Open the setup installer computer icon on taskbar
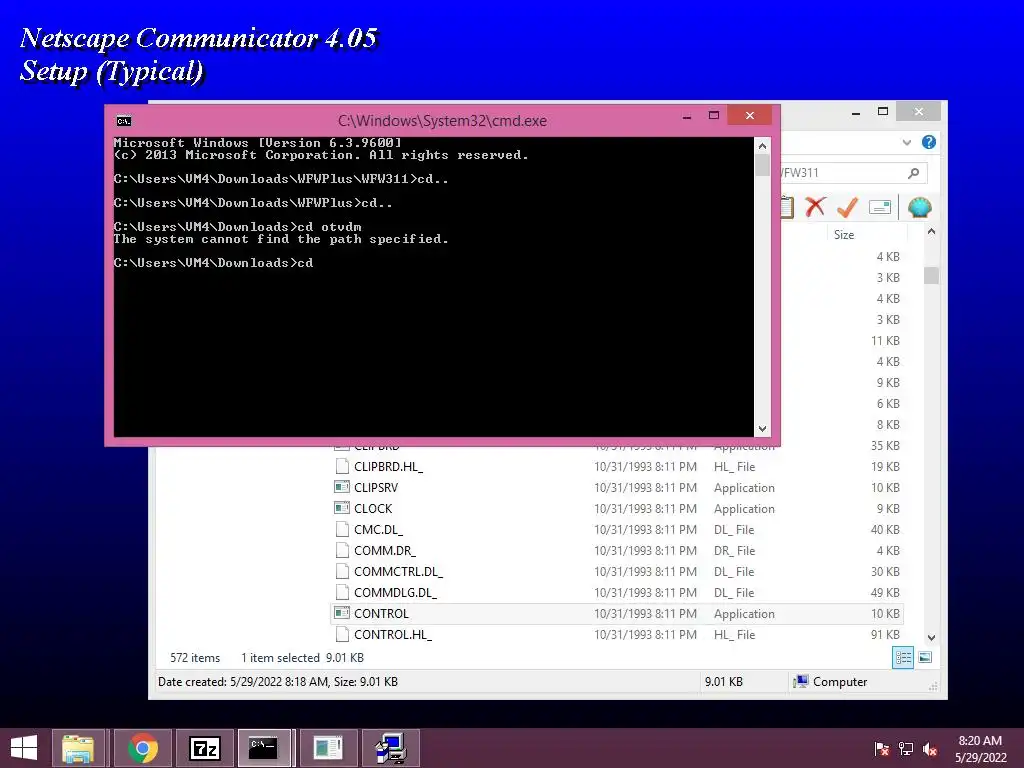 coord(391,748)
